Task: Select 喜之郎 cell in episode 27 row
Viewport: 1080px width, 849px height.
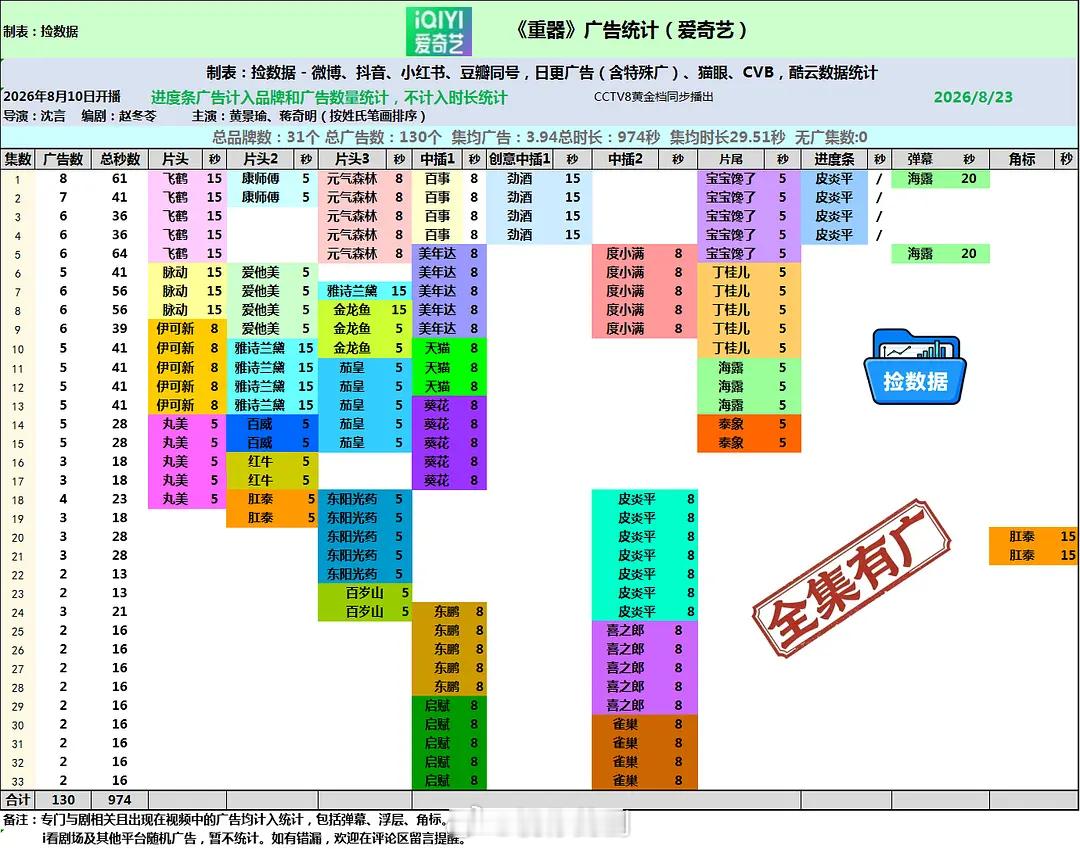Action: [x=625, y=667]
